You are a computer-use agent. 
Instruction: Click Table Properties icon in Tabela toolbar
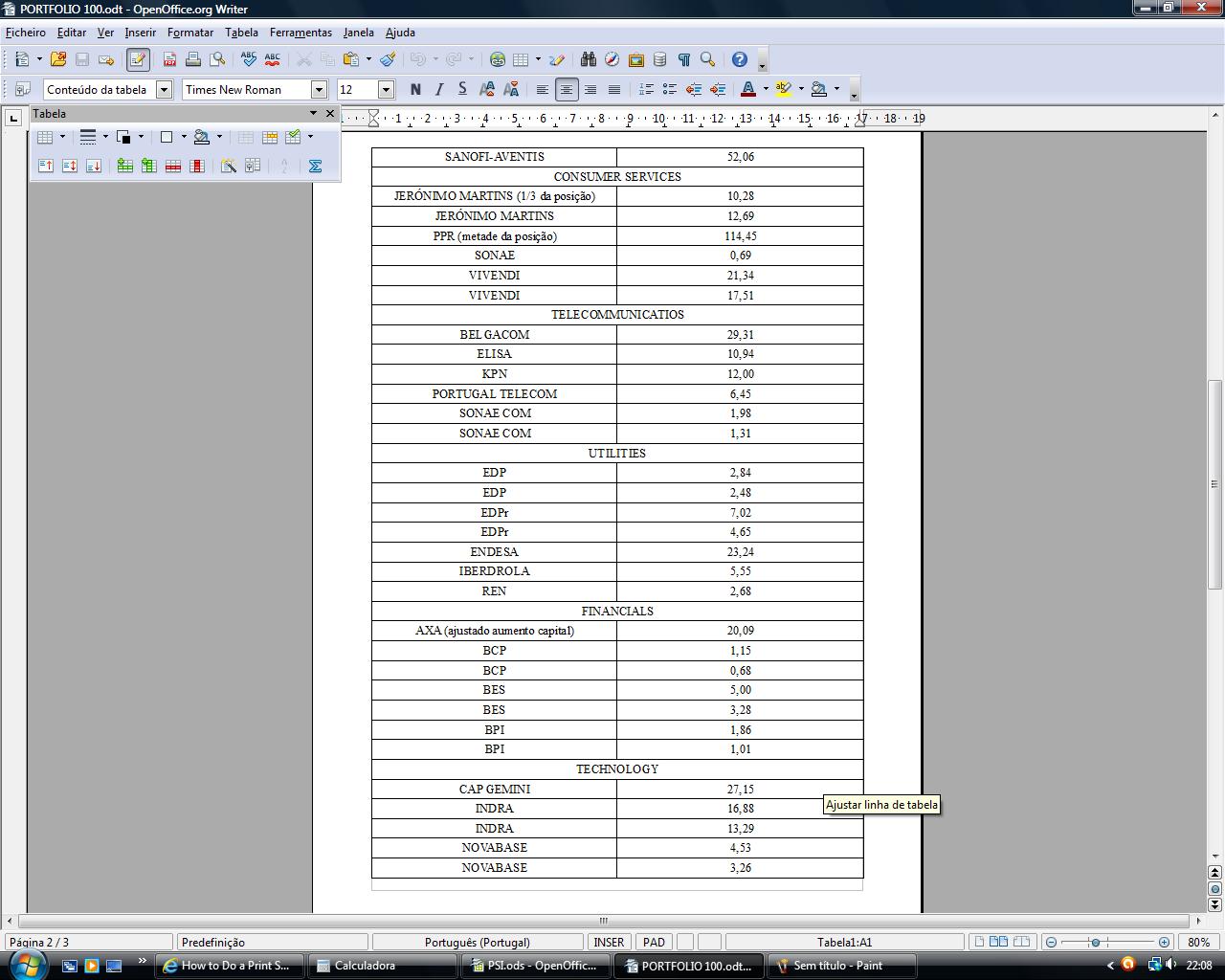point(253,166)
